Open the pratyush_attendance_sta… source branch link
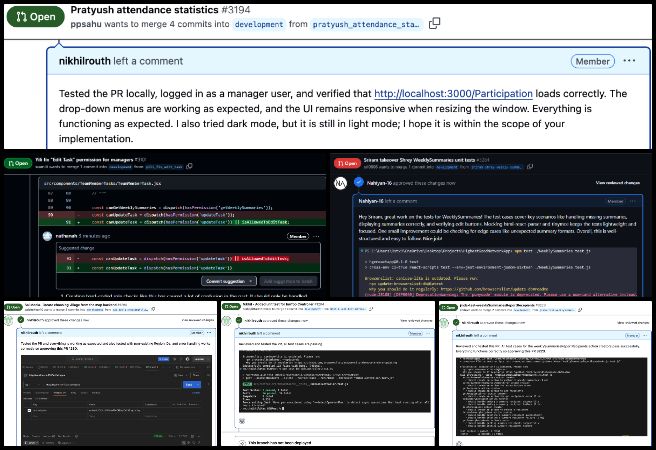 coord(366,24)
